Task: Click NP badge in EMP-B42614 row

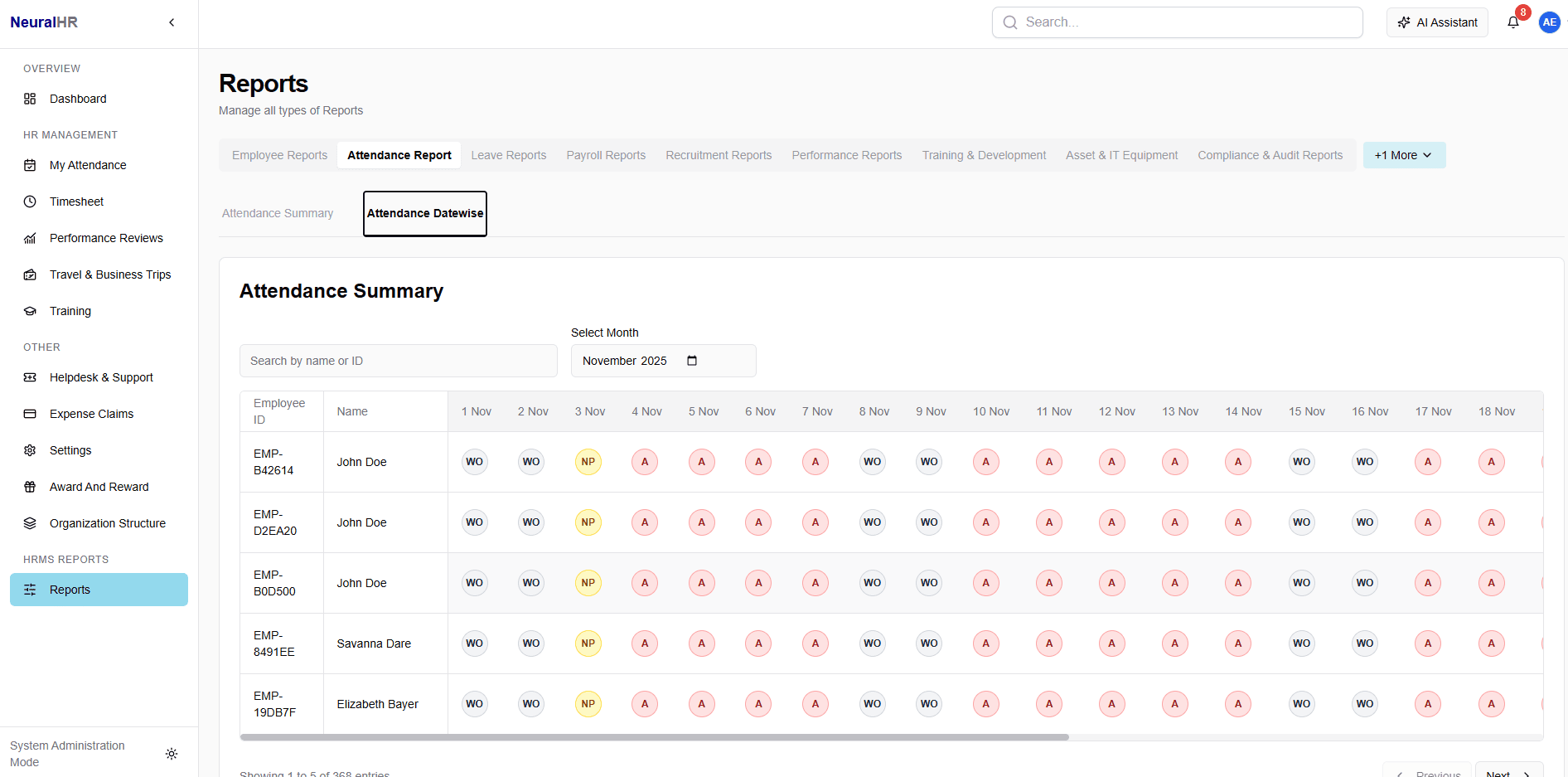Action: click(588, 462)
